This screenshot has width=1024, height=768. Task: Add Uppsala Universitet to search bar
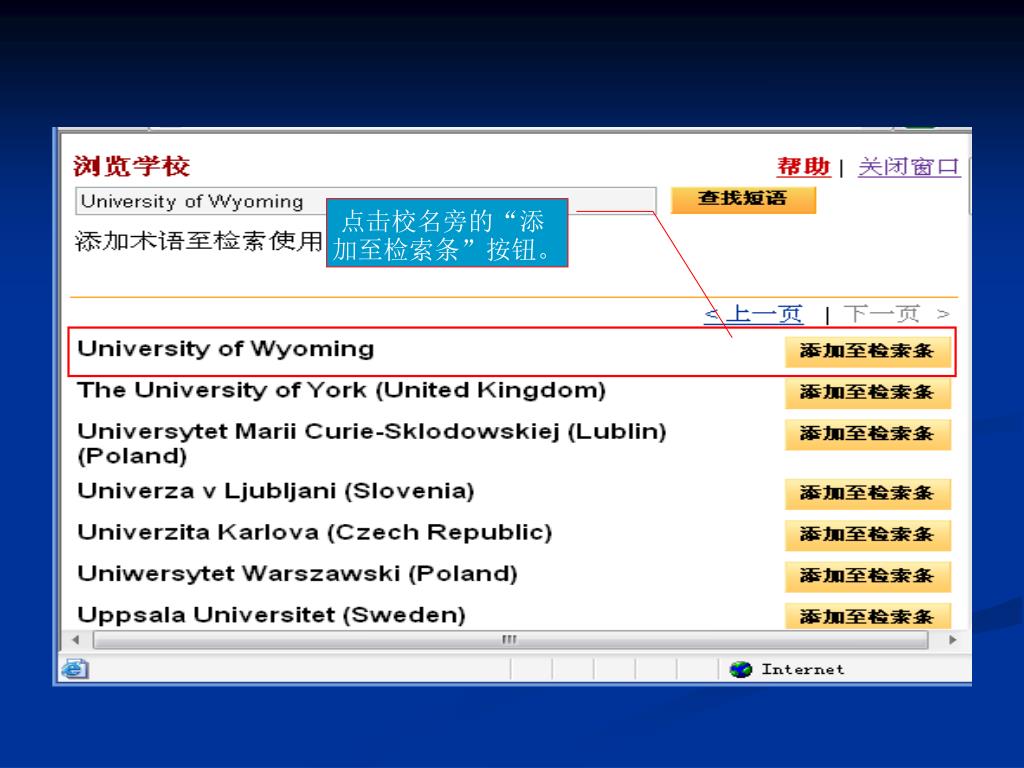(867, 616)
